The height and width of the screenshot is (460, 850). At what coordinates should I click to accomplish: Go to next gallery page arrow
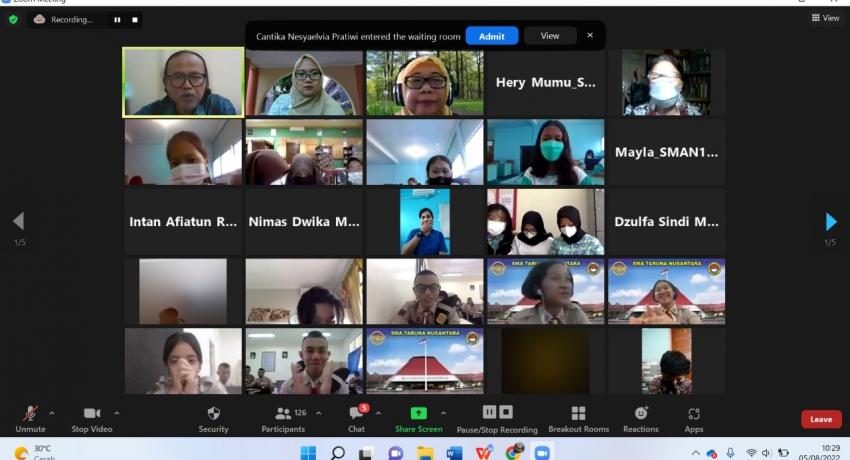(830, 221)
